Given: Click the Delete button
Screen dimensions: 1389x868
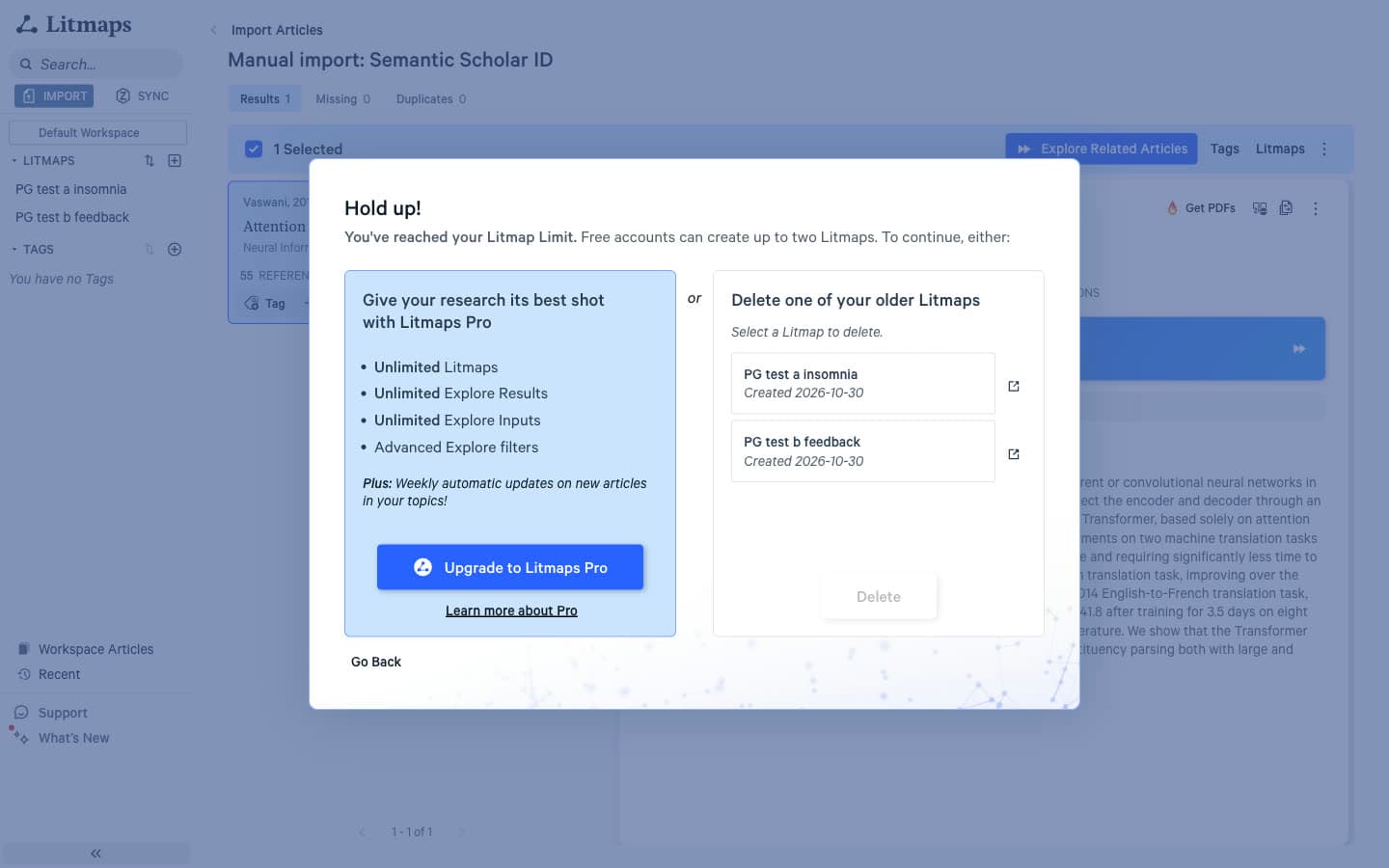Looking at the screenshot, I should coord(878,597).
